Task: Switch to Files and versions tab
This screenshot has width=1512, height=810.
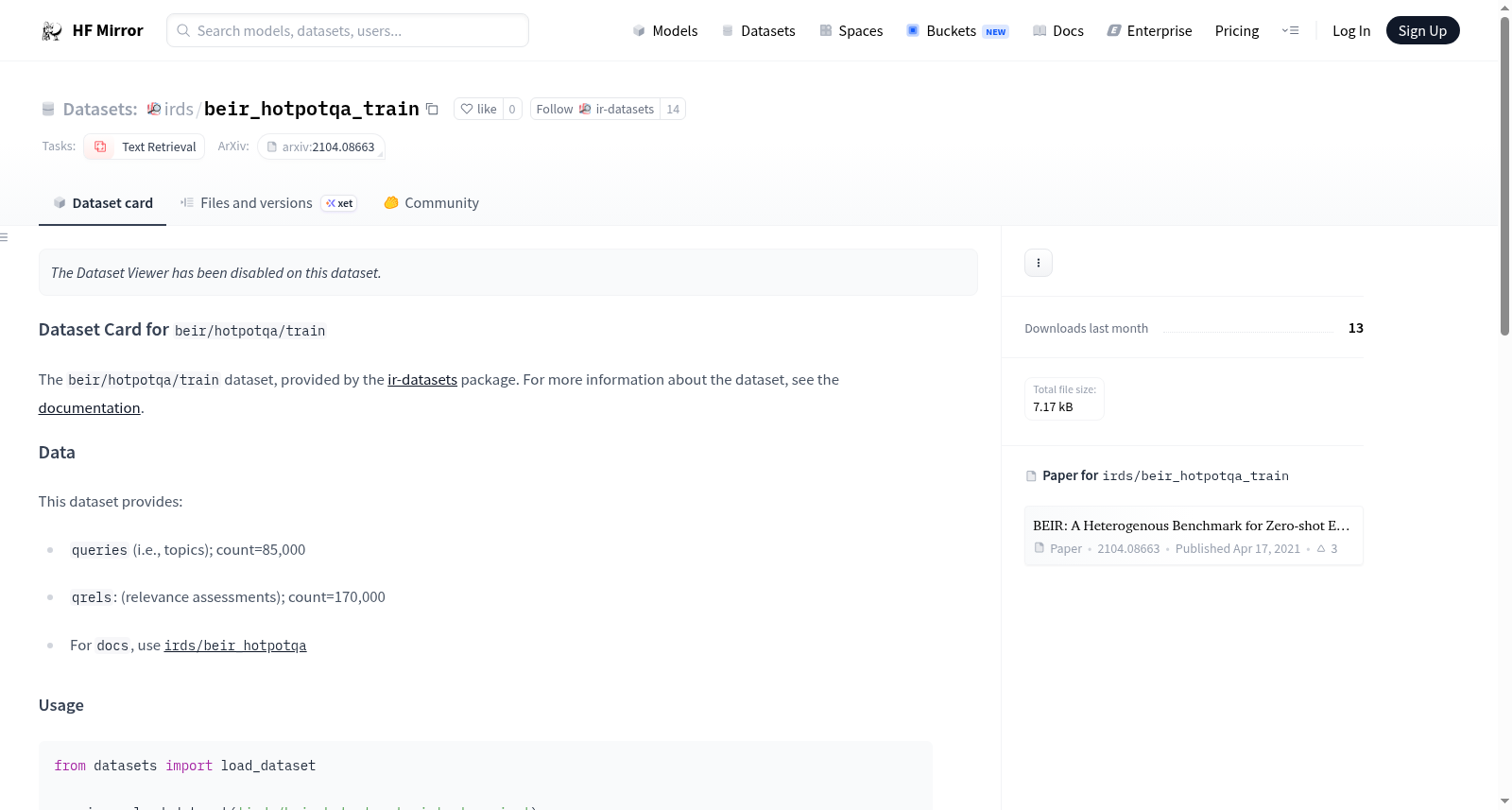Action: coord(268,203)
